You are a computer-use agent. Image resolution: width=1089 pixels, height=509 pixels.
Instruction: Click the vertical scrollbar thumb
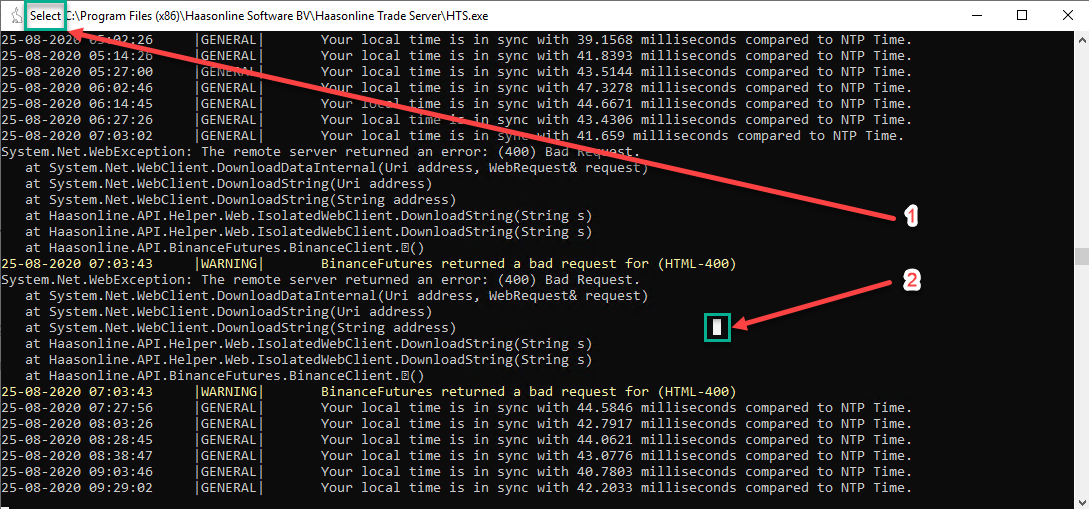[1082, 257]
